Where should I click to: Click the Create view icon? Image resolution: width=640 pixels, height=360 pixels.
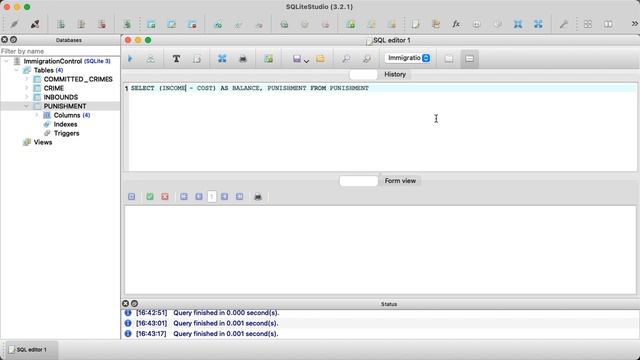pyautogui.click(x=351, y=24)
